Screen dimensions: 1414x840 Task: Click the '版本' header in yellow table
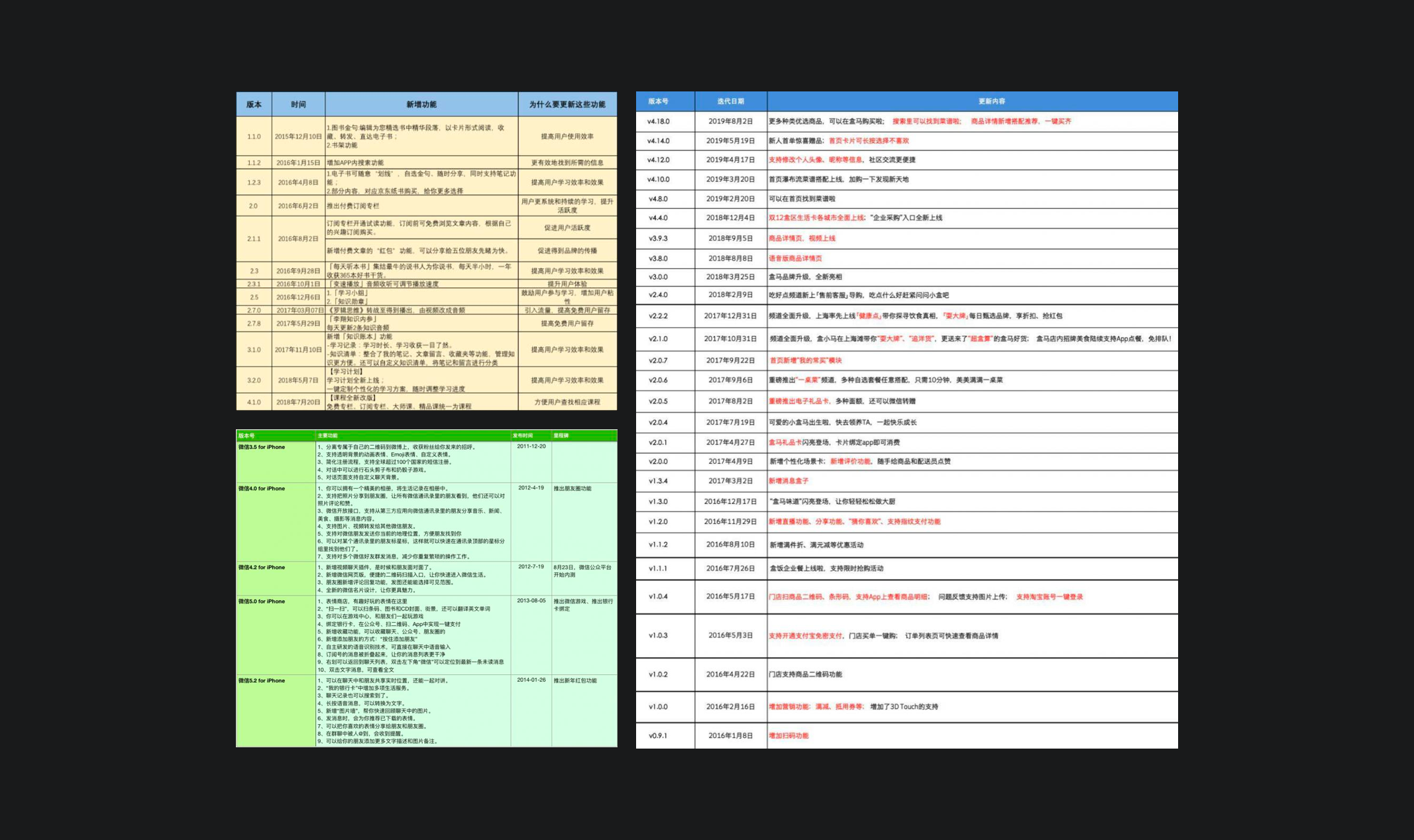pyautogui.click(x=254, y=105)
